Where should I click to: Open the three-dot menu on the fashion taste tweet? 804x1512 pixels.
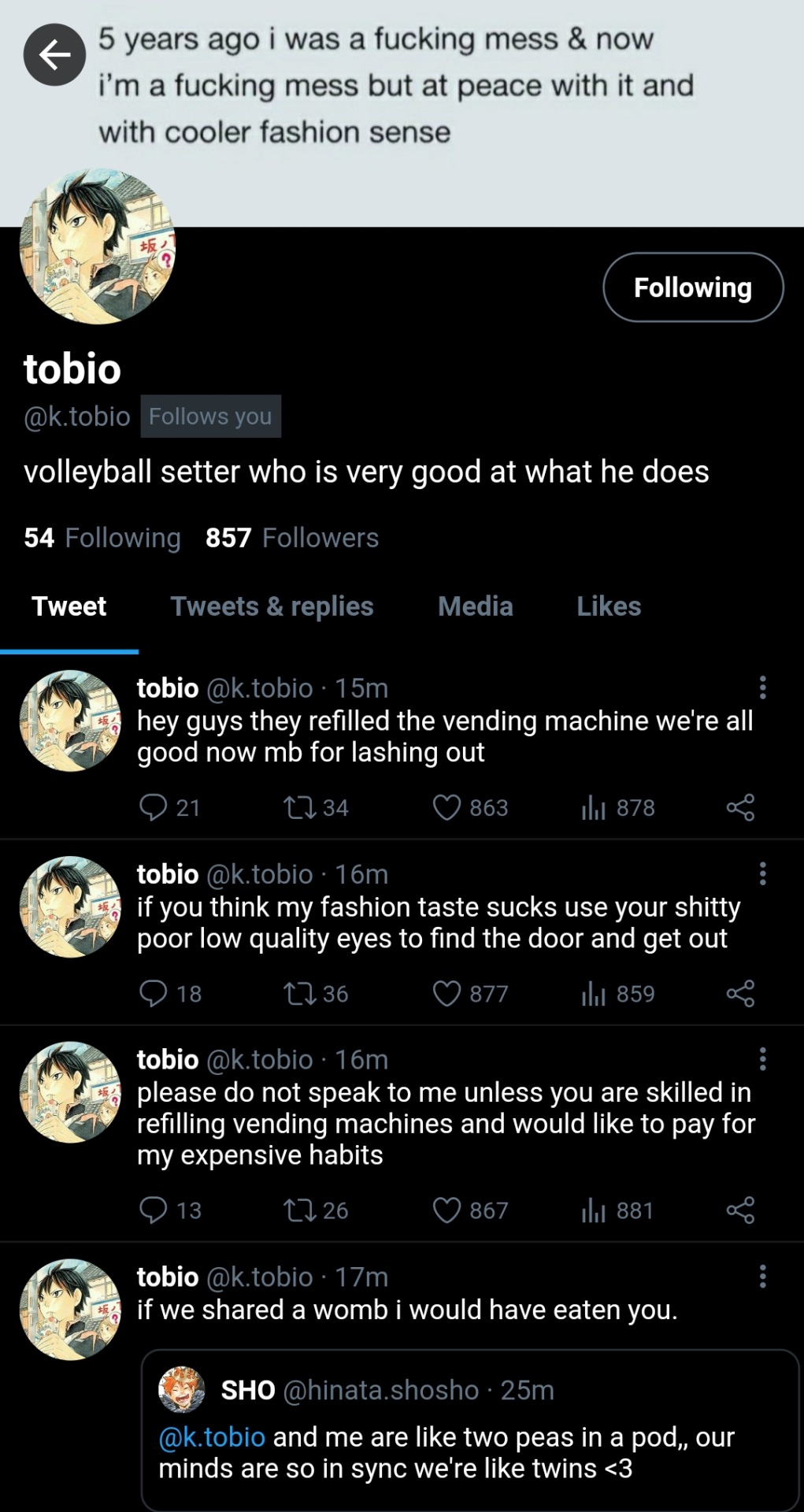point(762,873)
